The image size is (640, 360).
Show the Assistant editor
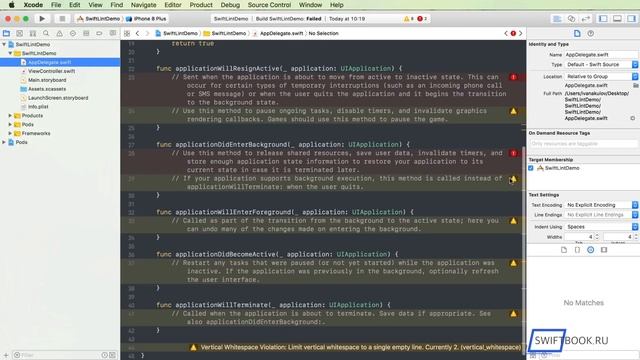[x=571, y=19]
